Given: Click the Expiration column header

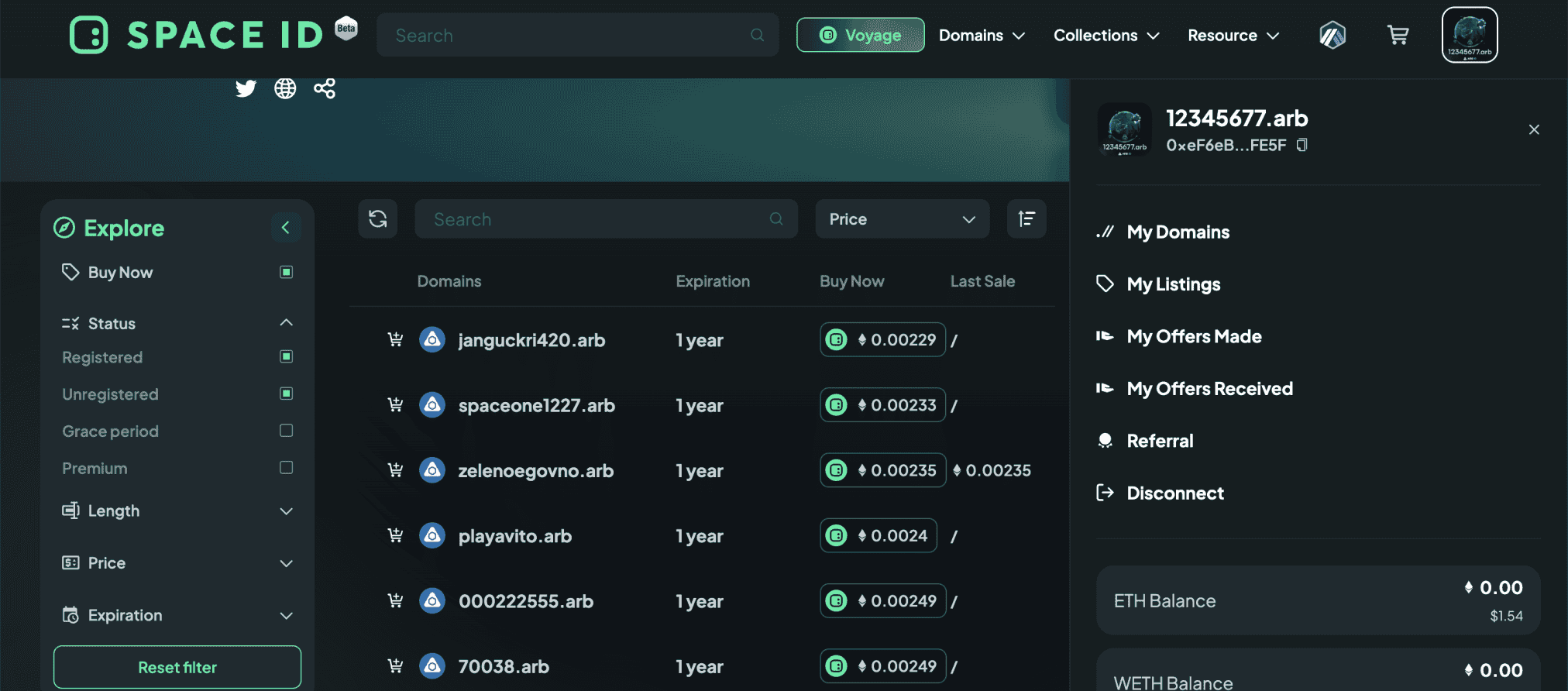Looking at the screenshot, I should 713,281.
